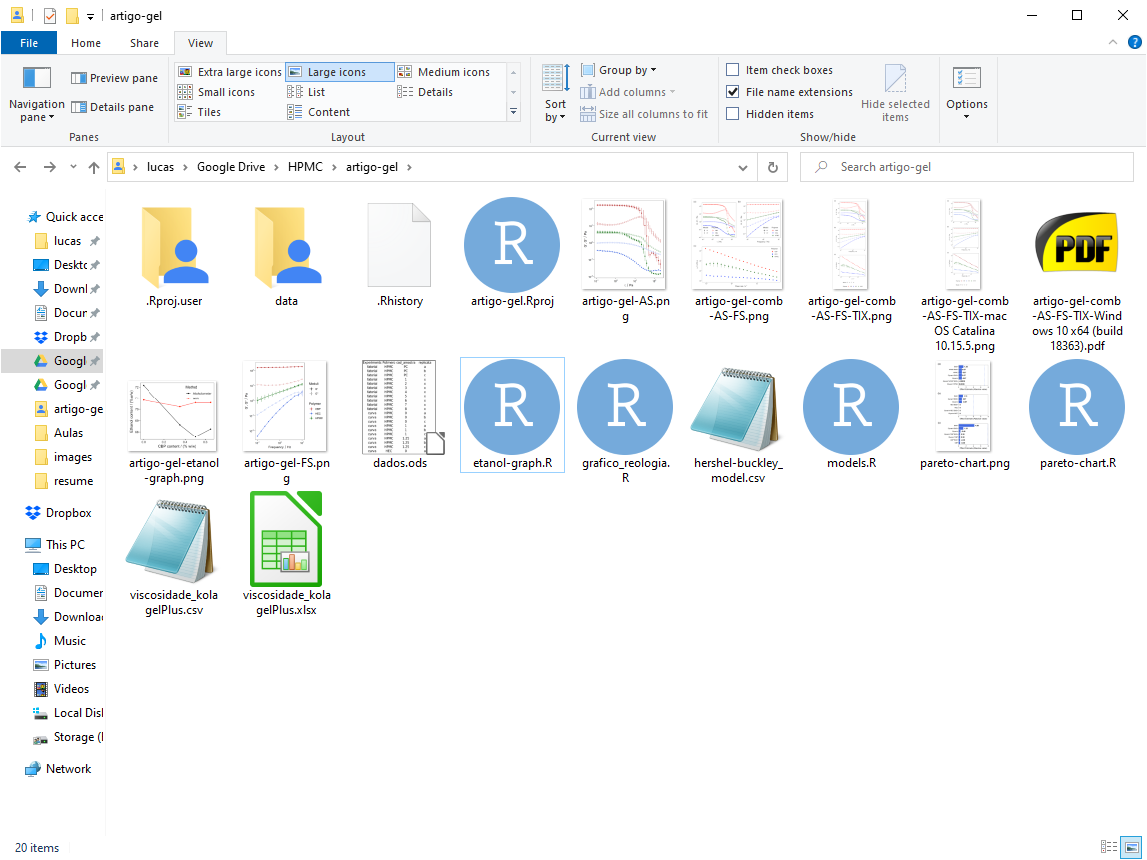
Task: Enable Item check boxes option
Action: click(733, 70)
